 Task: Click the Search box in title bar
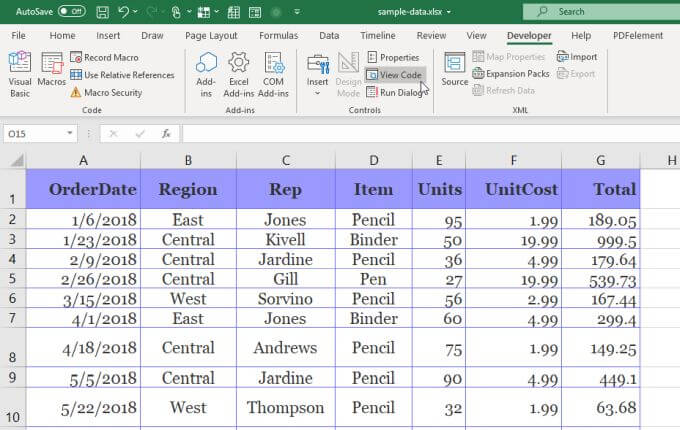[602, 12]
